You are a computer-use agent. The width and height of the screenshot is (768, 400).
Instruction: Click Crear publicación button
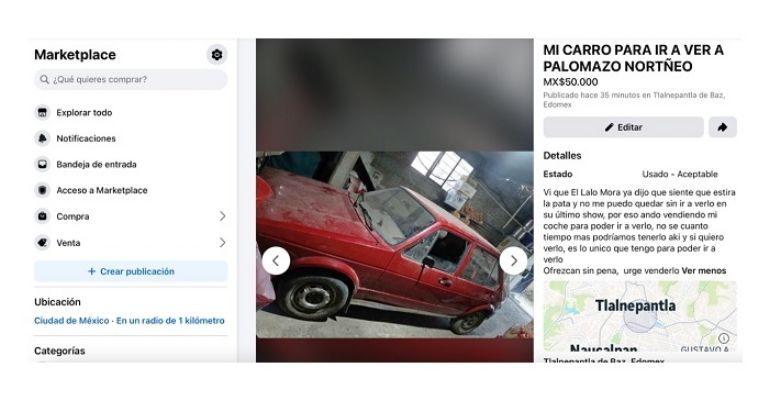click(131, 271)
